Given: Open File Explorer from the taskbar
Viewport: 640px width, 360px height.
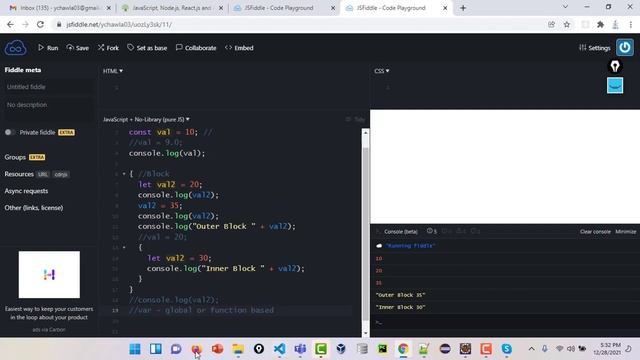Looking at the screenshot, I should (x=238, y=349).
